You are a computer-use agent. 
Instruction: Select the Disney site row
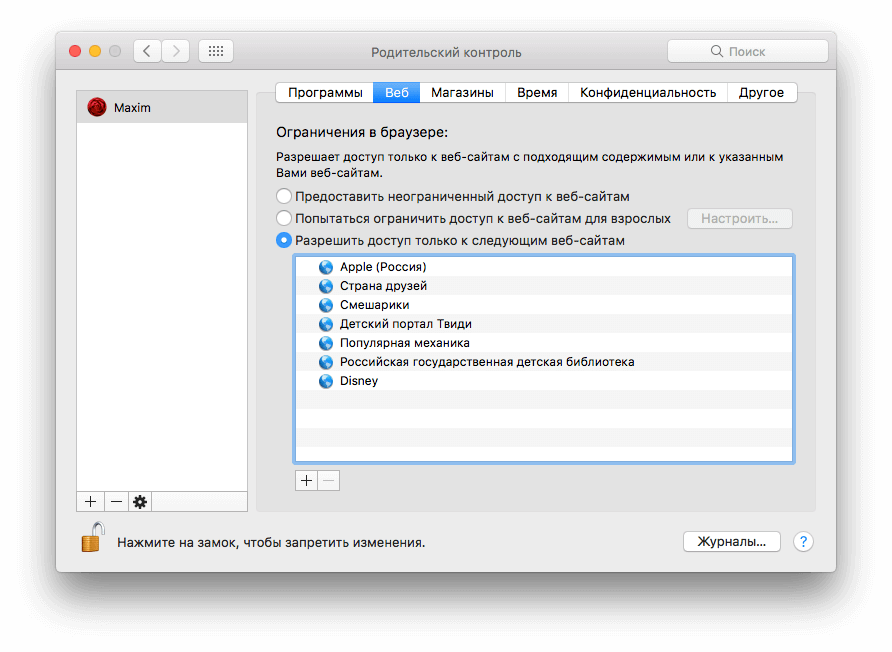pos(544,381)
